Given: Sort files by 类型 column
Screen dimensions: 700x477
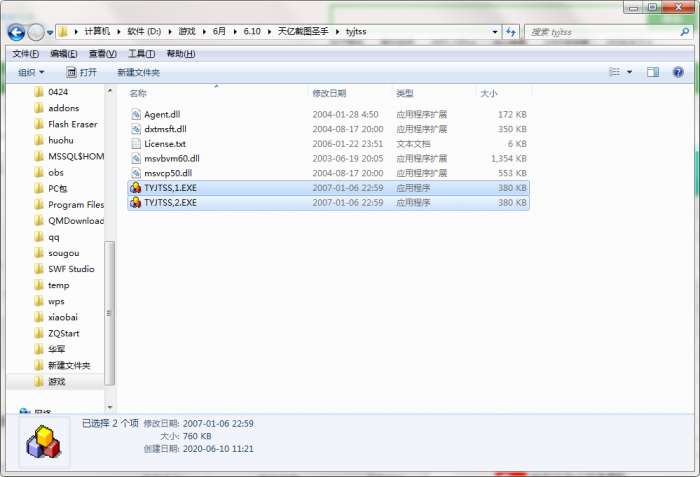Looking at the screenshot, I should pos(404,93).
